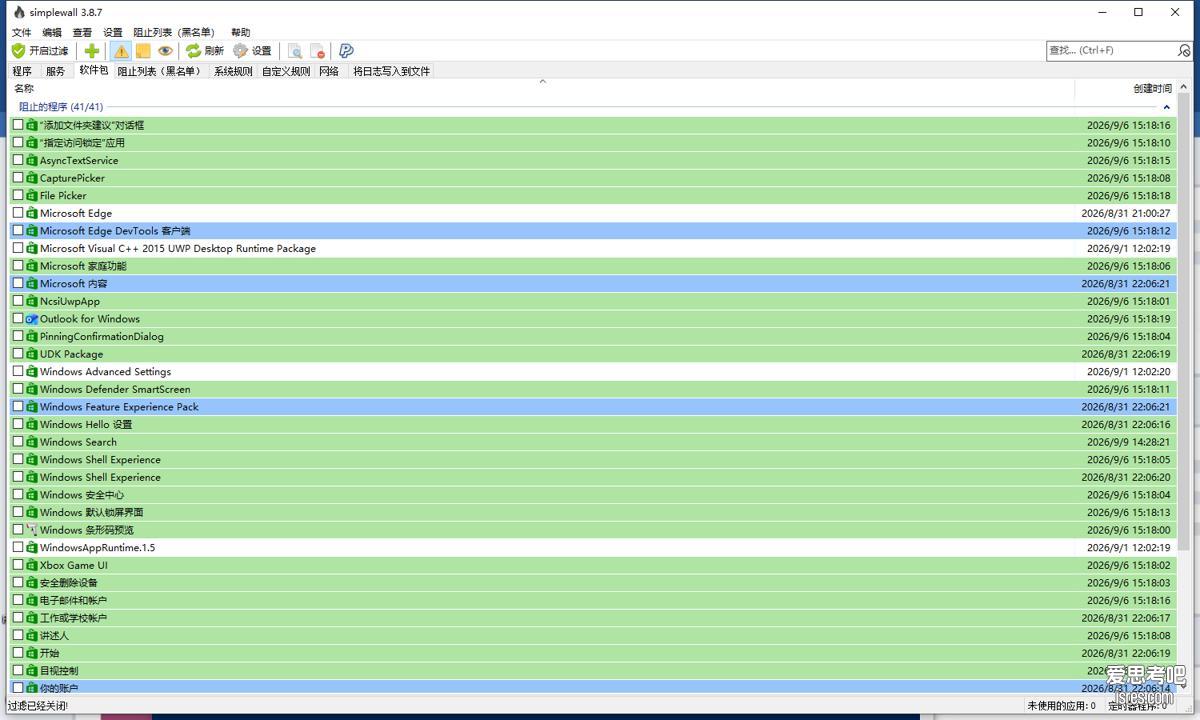Click the eye icon in the toolbar
Image resolution: width=1200 pixels, height=720 pixels.
click(x=165, y=51)
